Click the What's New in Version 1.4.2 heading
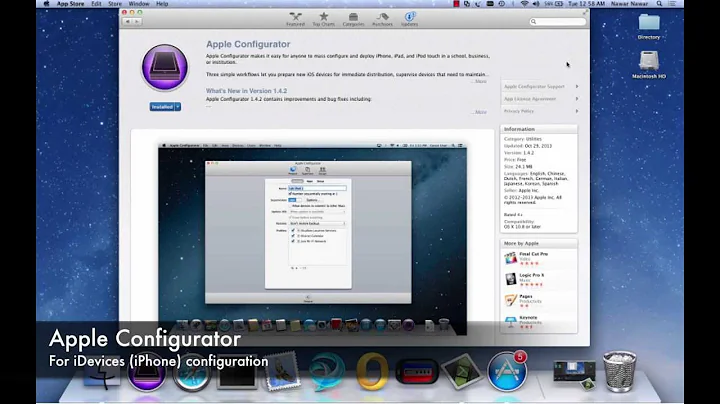 [x=246, y=91]
